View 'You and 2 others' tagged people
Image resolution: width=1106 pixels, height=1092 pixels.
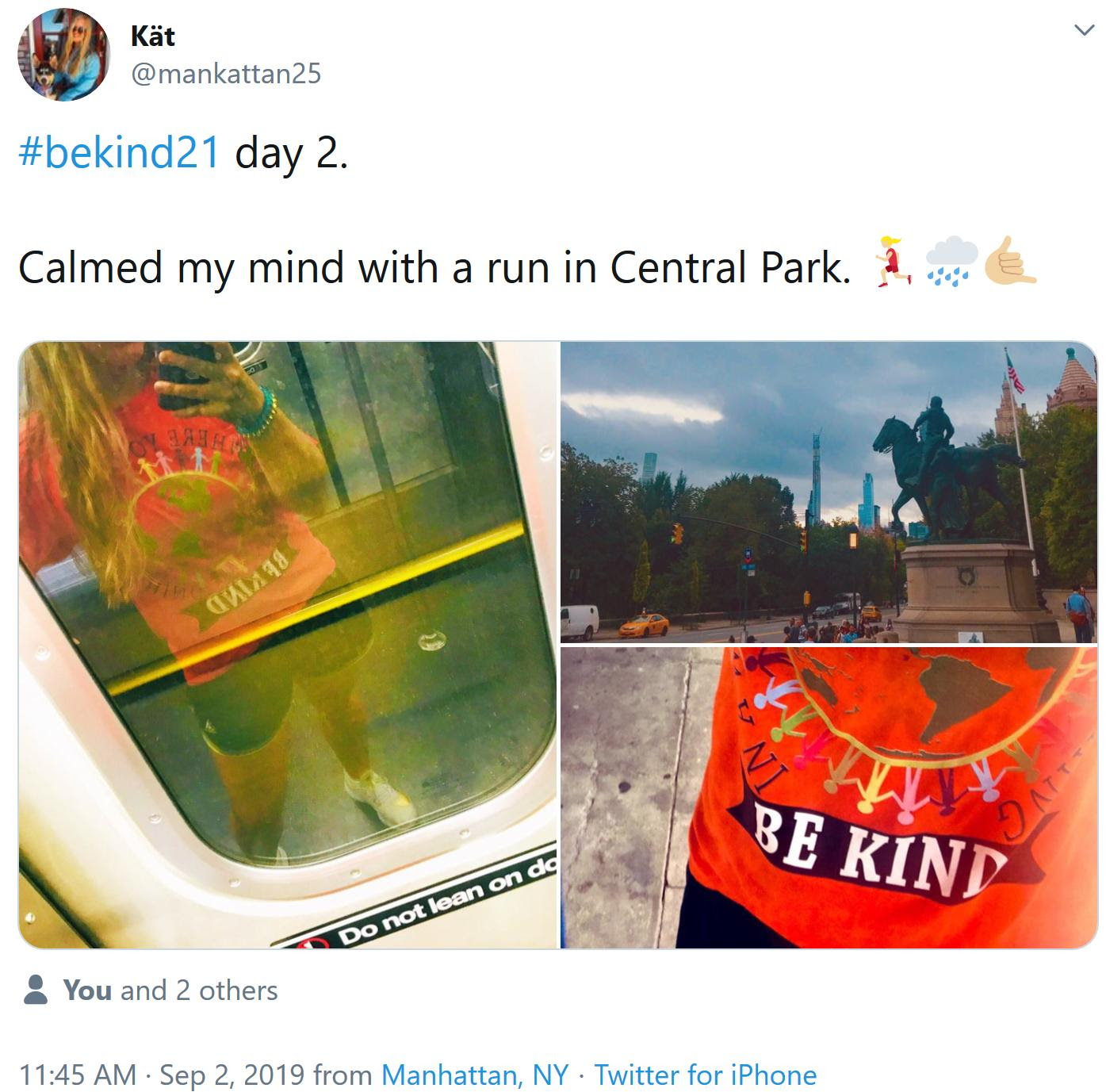pos(170,990)
